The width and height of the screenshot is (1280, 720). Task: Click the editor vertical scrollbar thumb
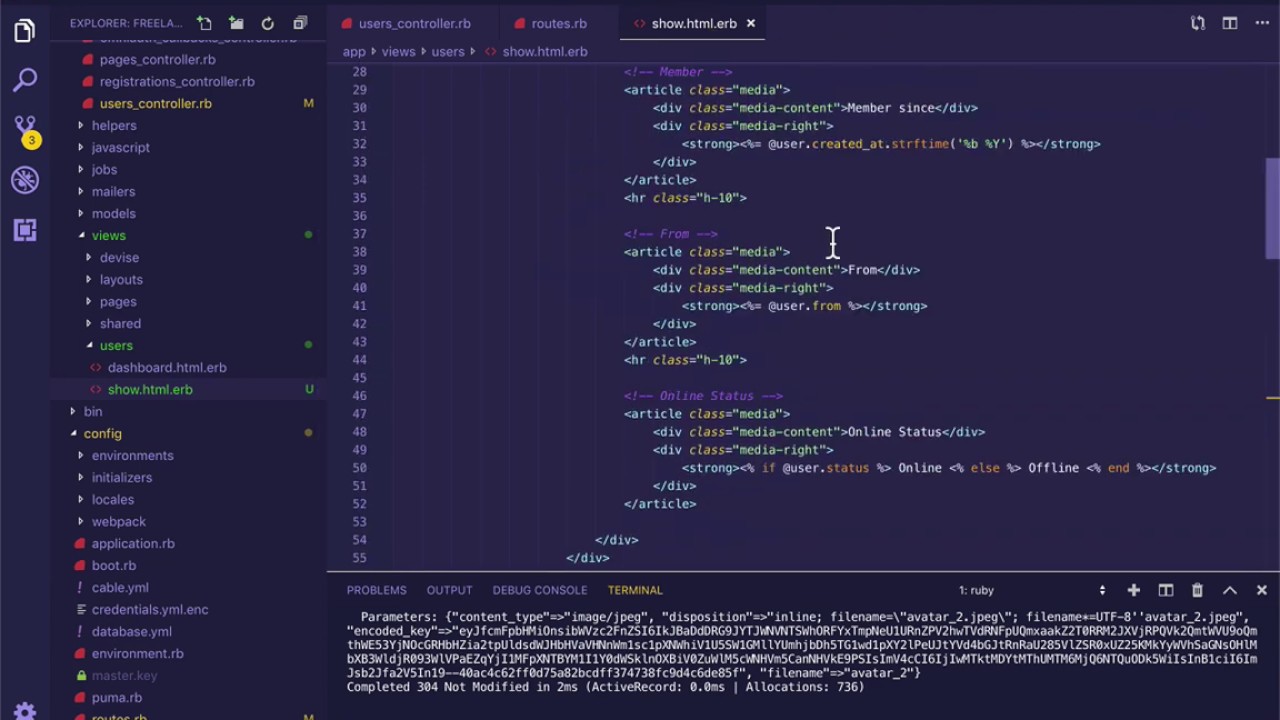(x=1272, y=208)
